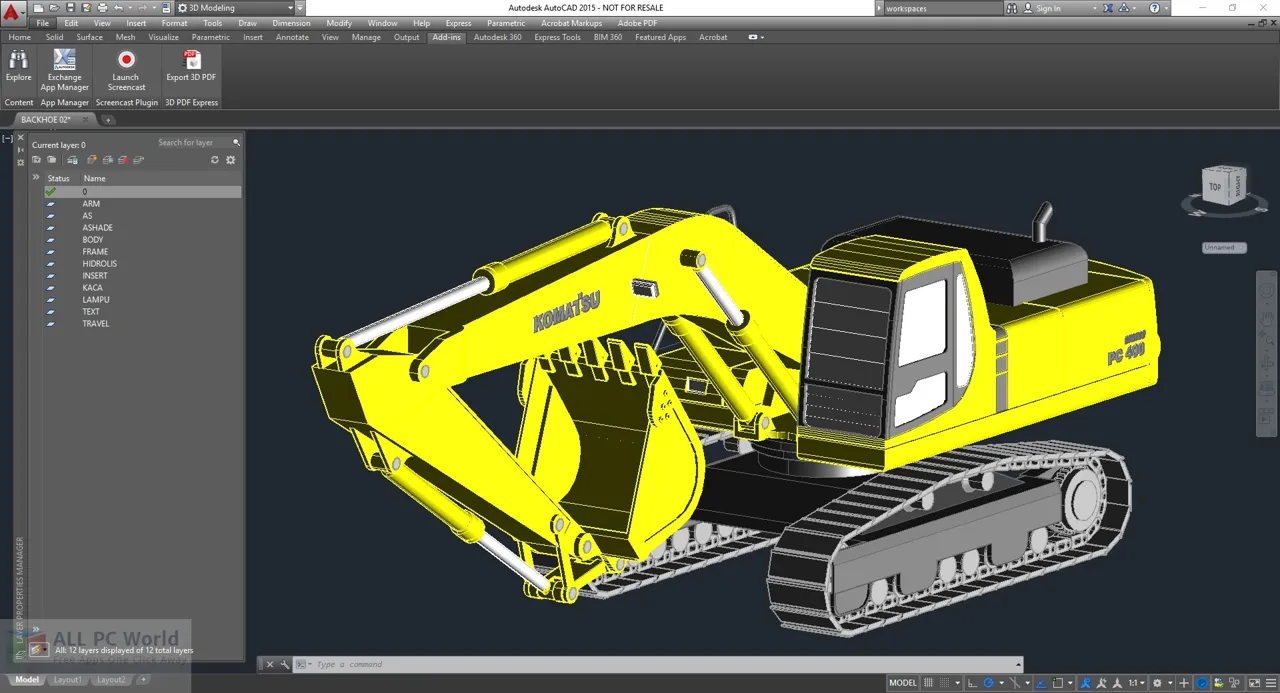Image resolution: width=1280 pixels, height=693 pixels.
Task: Click the New drawing icon in quick access toolbar
Action: [x=38, y=8]
